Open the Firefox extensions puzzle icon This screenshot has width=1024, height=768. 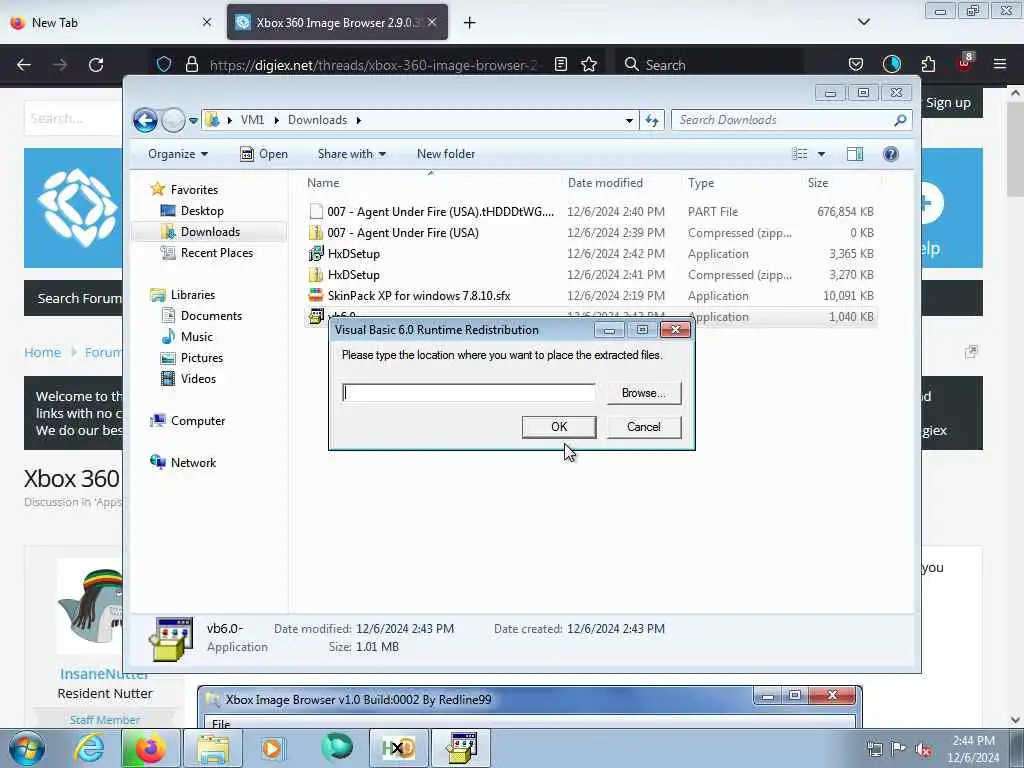928,64
